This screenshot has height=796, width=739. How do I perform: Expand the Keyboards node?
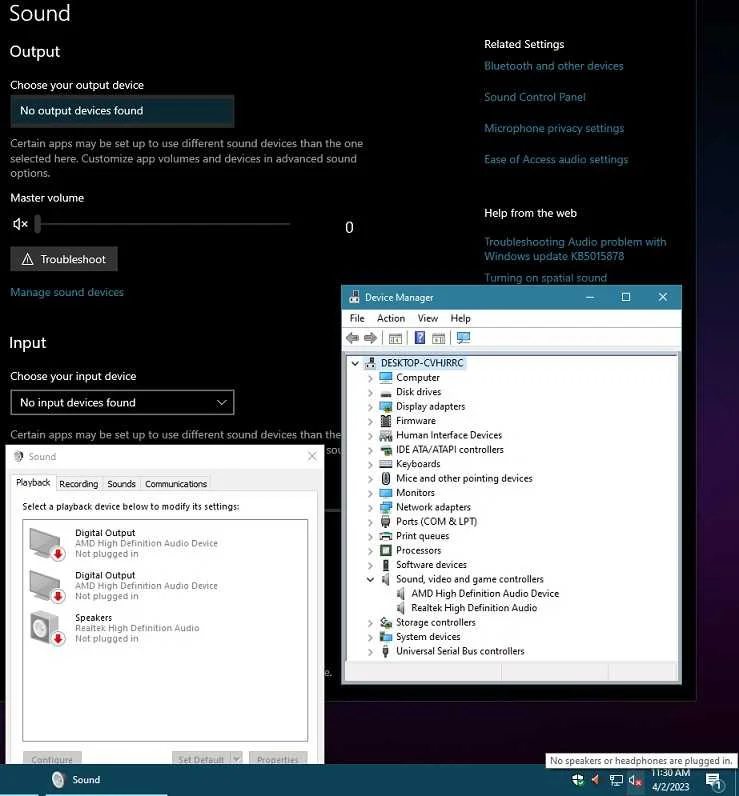[x=370, y=465]
